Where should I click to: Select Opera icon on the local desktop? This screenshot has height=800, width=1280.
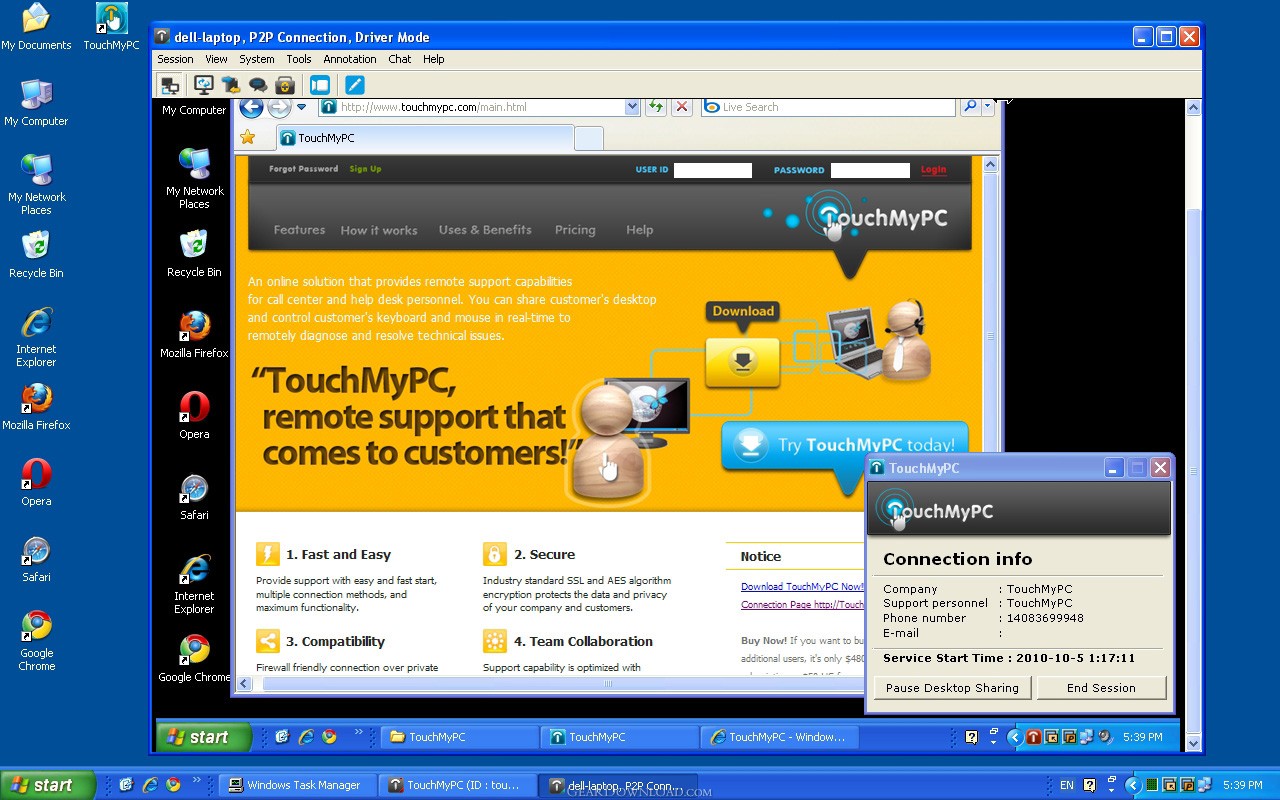(x=36, y=483)
